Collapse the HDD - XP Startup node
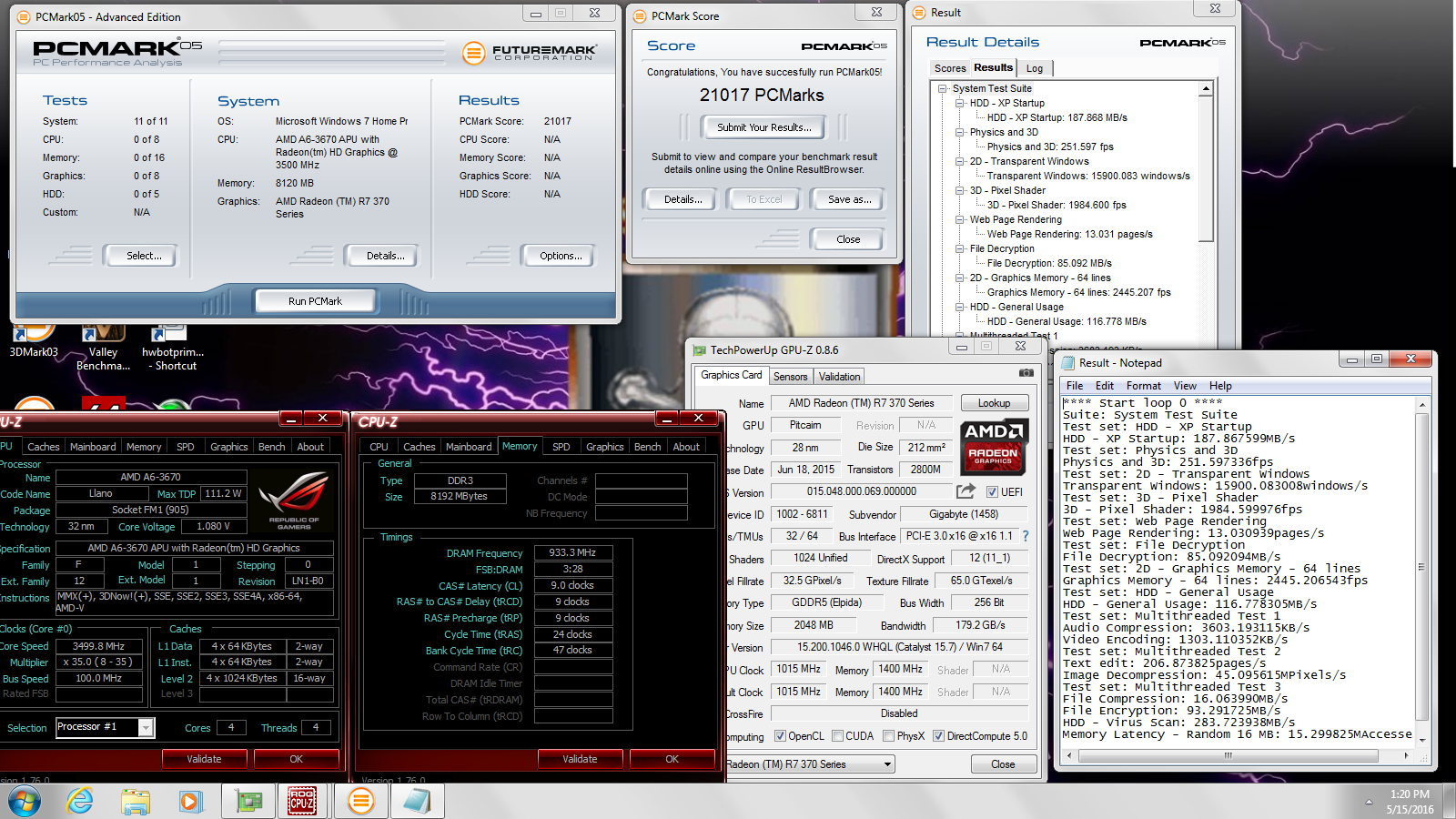 click(x=959, y=103)
